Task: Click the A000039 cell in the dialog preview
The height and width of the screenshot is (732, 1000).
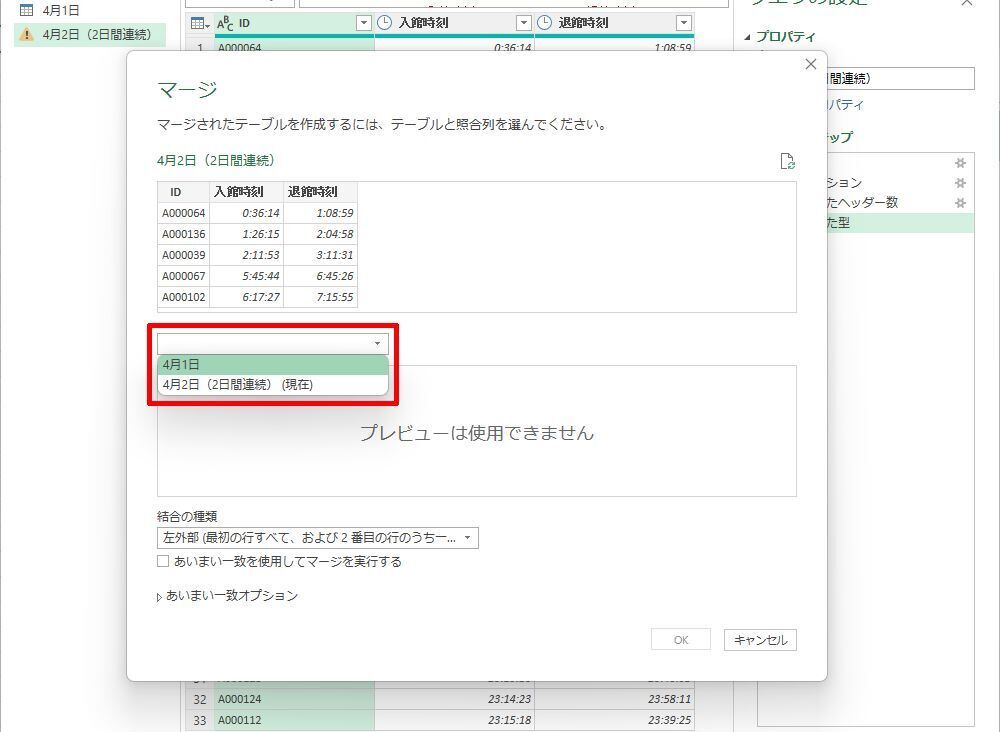Action: (184, 255)
